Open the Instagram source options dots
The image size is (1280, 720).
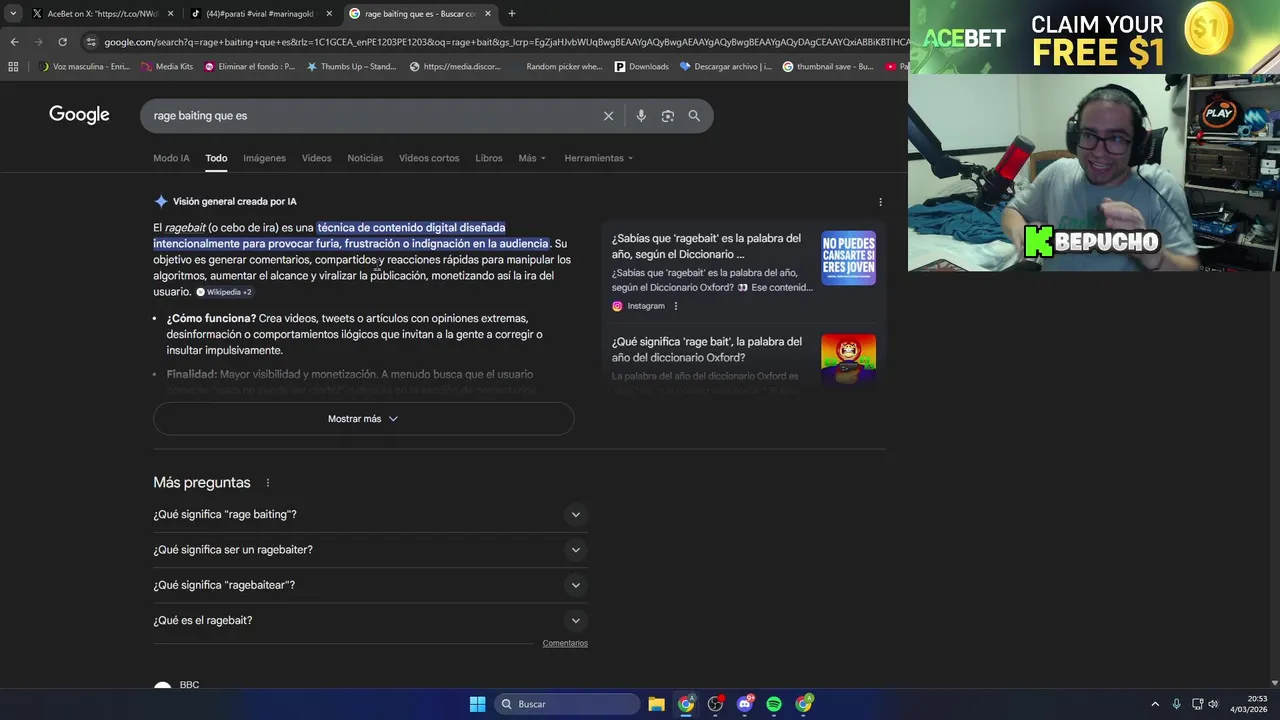(x=675, y=306)
